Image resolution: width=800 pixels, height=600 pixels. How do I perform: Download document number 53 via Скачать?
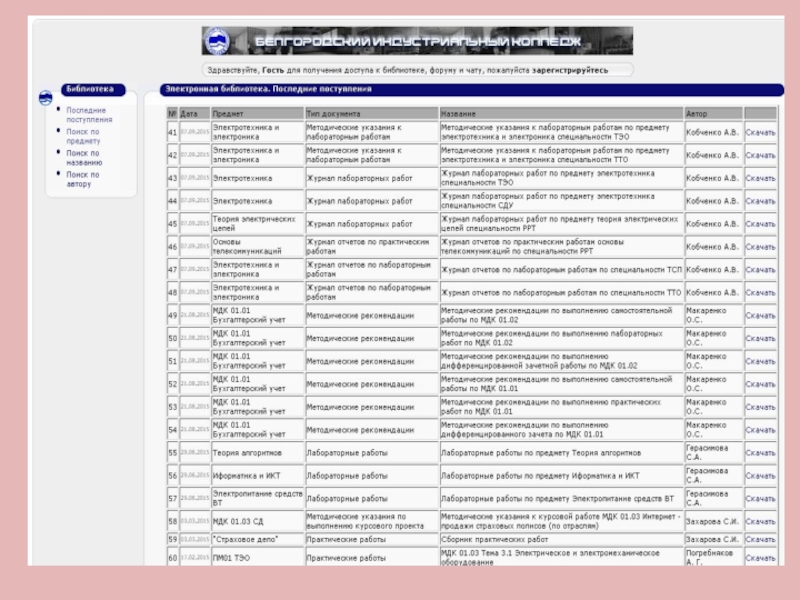(x=760, y=407)
